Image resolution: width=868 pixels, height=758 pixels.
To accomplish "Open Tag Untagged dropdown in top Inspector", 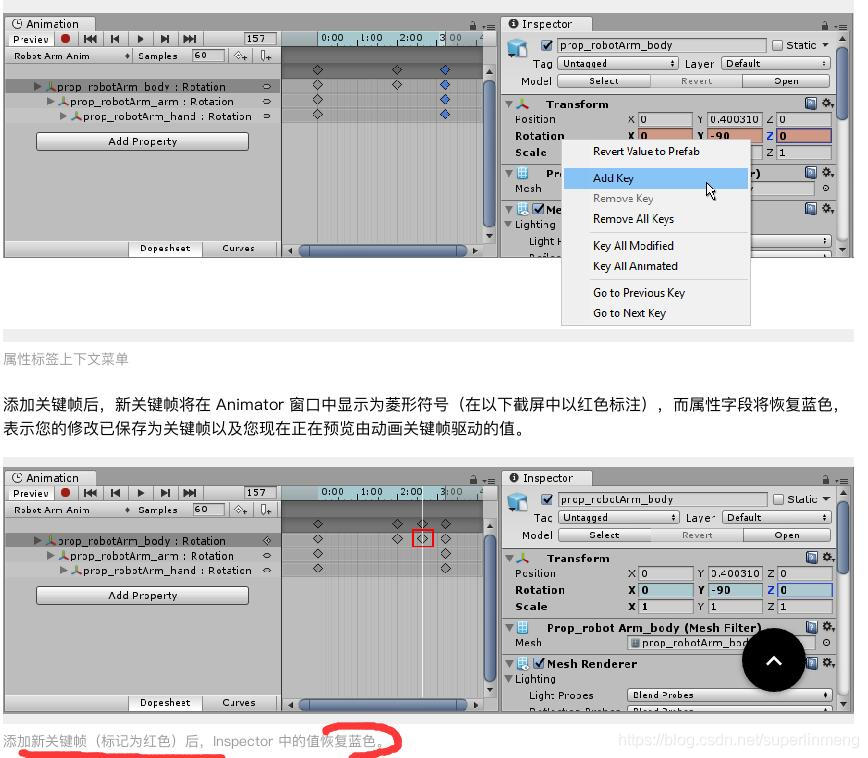I will [x=618, y=64].
